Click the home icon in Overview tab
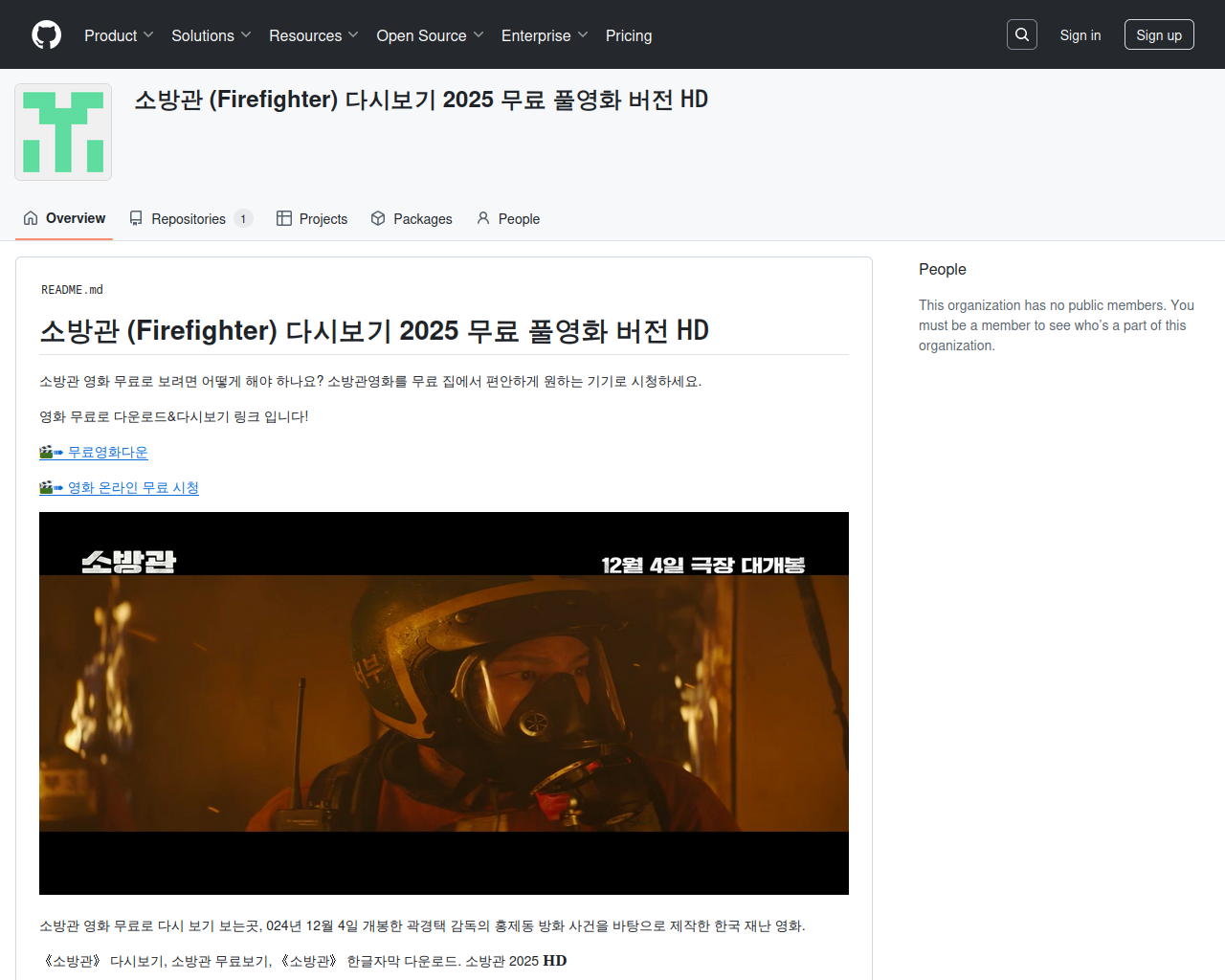 pyautogui.click(x=31, y=218)
